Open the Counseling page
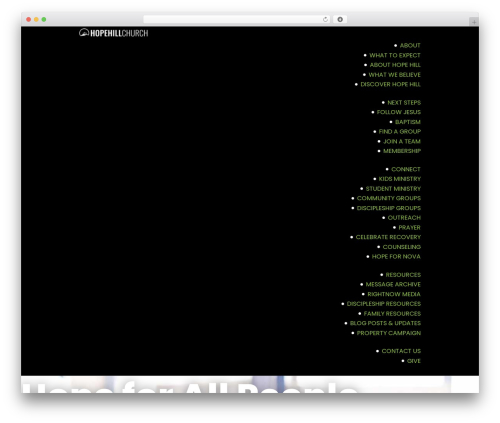The image size is (500, 423). click(402, 247)
